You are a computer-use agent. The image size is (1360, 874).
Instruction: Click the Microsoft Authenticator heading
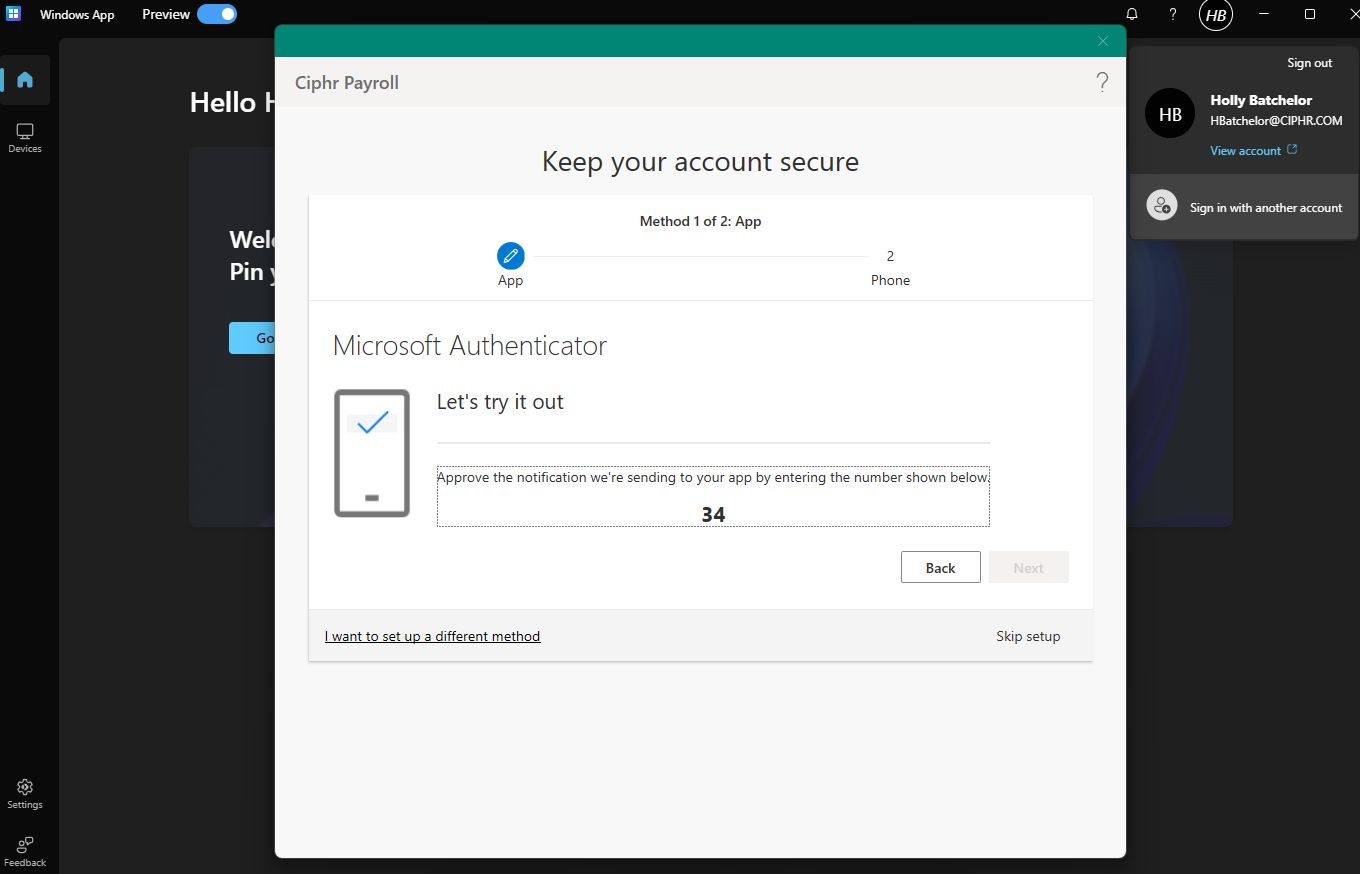point(470,346)
